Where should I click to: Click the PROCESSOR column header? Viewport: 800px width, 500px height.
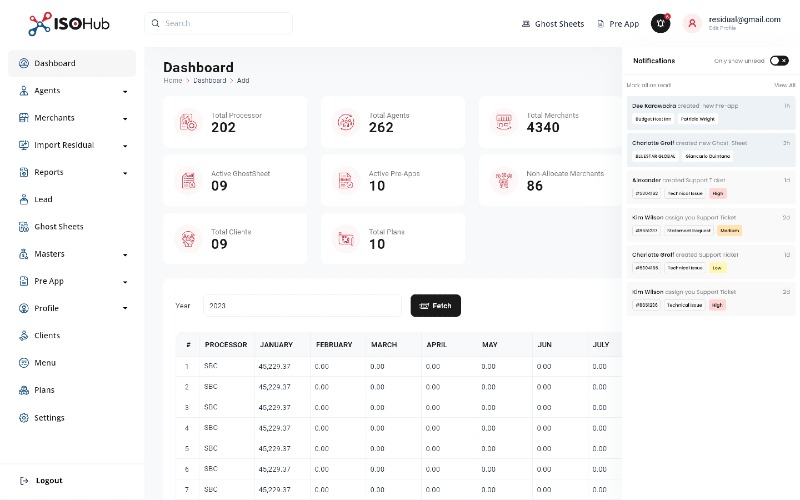[226, 345]
